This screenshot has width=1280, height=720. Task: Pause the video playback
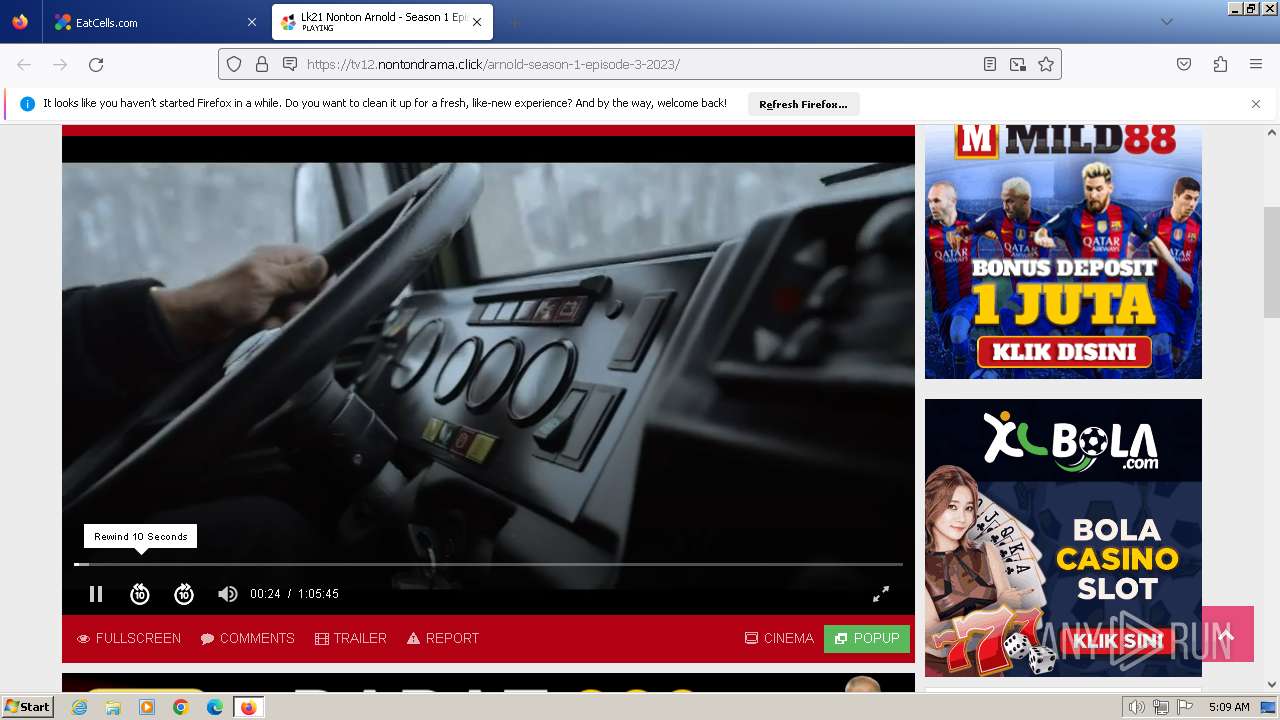(96, 594)
